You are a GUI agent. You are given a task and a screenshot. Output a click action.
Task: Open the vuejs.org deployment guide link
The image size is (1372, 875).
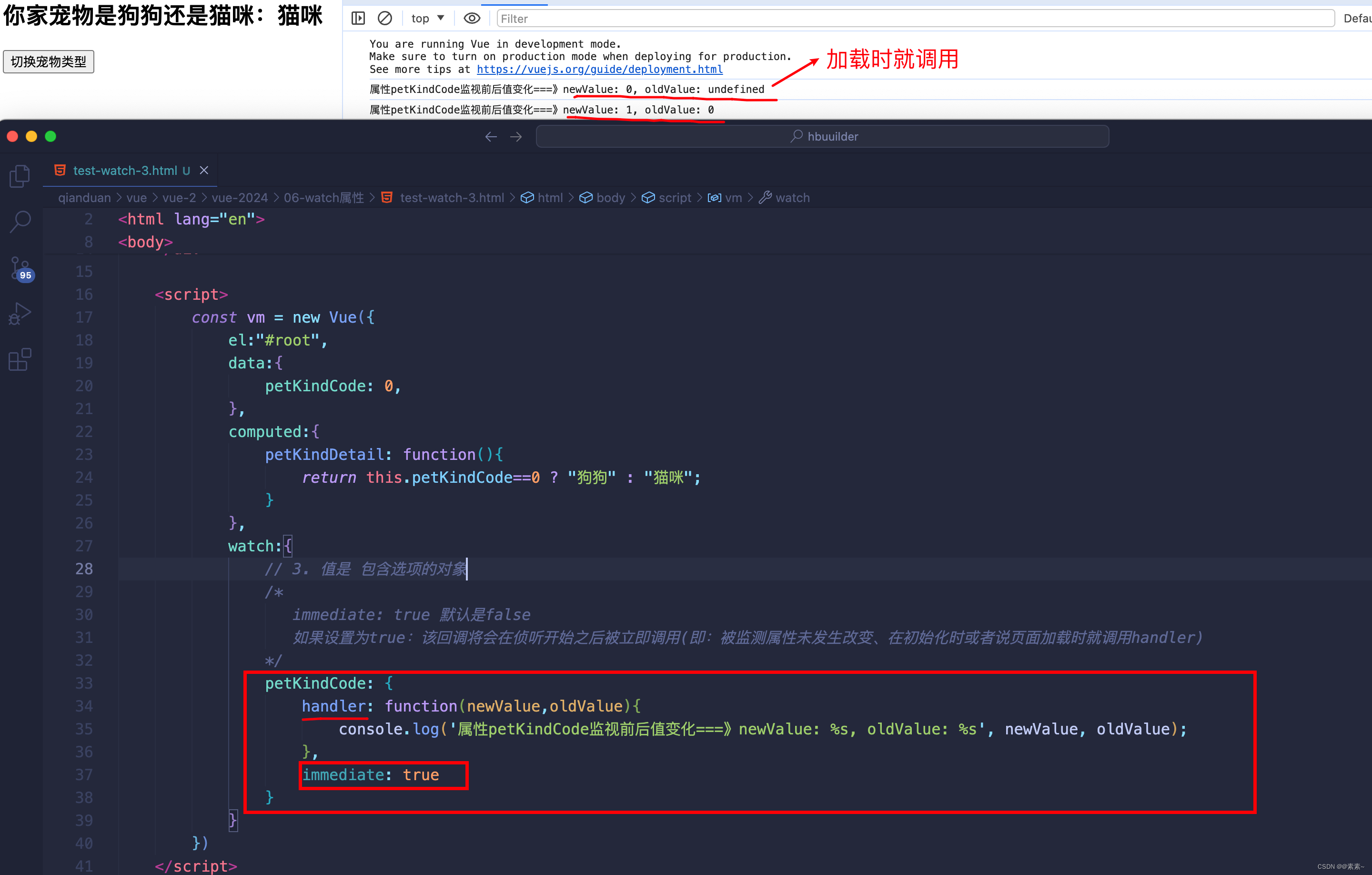pos(599,70)
